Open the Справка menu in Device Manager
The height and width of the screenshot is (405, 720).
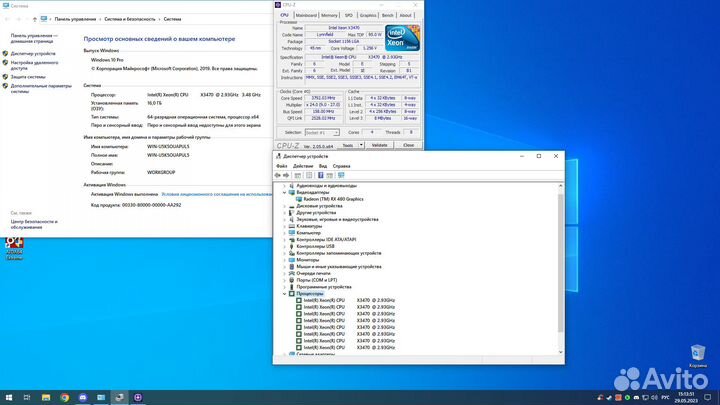[x=341, y=166]
